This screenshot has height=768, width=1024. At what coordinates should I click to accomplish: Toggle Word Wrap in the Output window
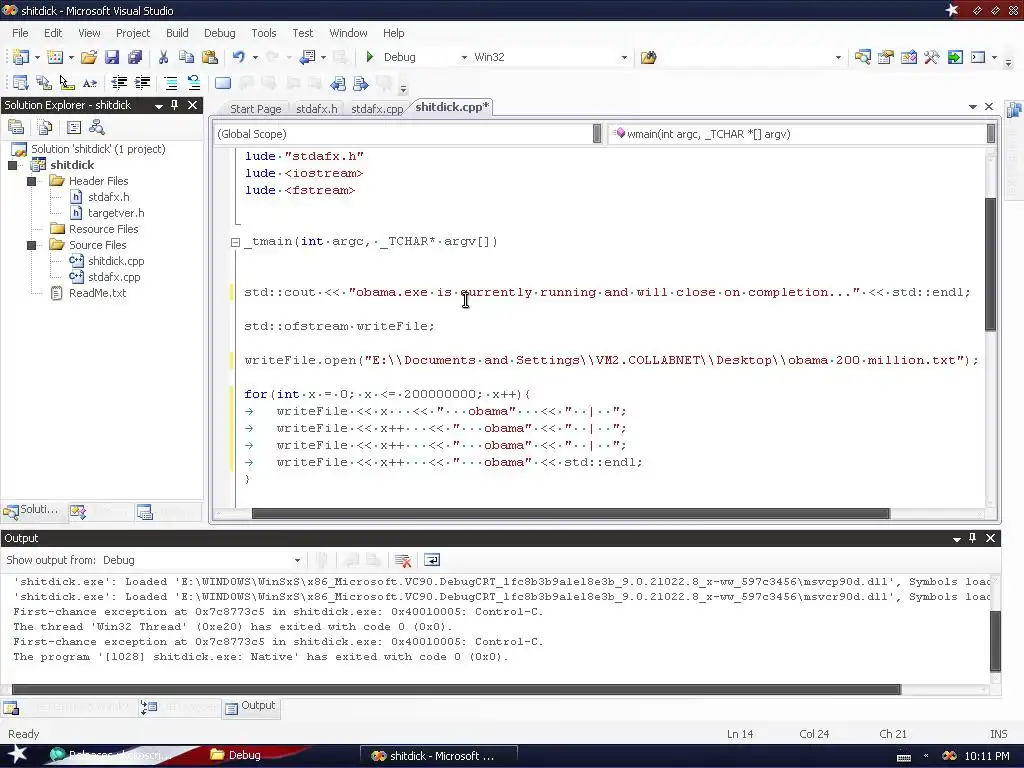pos(432,560)
